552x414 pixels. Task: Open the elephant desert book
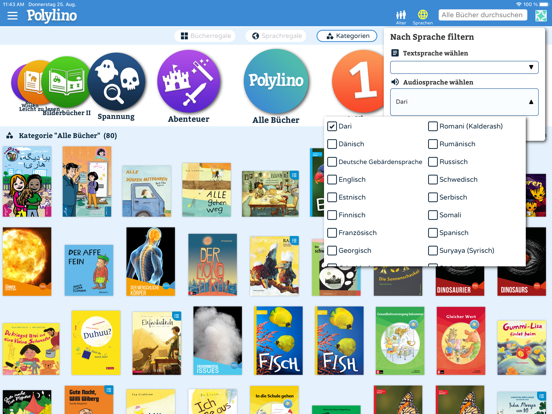157,343
